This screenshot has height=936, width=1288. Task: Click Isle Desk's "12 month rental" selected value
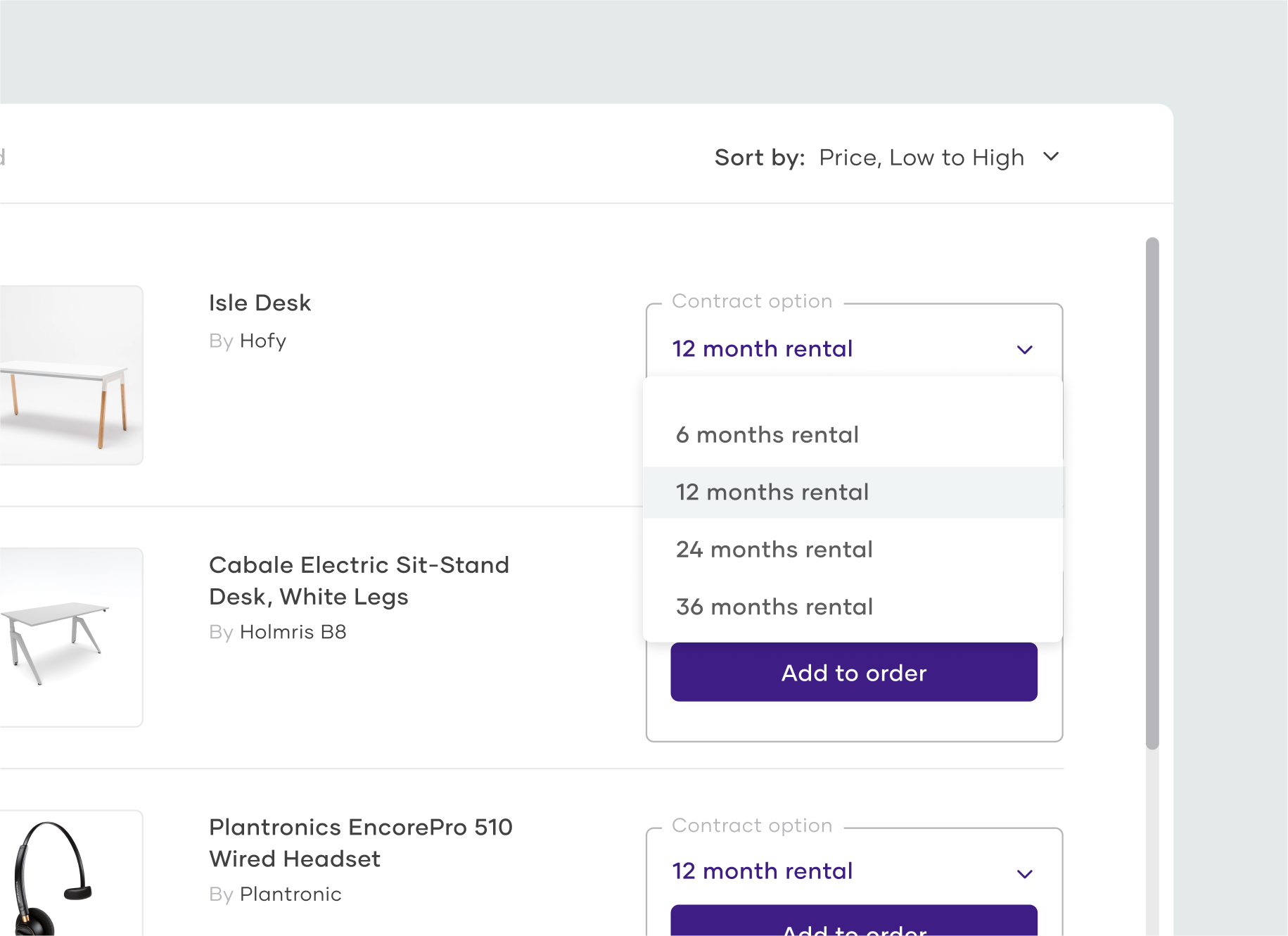[x=763, y=349]
